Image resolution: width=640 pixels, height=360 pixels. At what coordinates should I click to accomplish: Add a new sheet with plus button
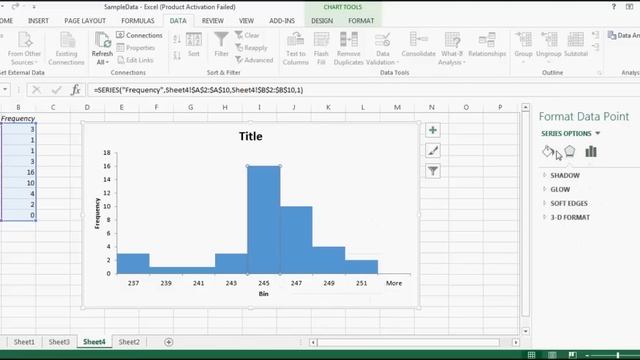[x=169, y=342]
